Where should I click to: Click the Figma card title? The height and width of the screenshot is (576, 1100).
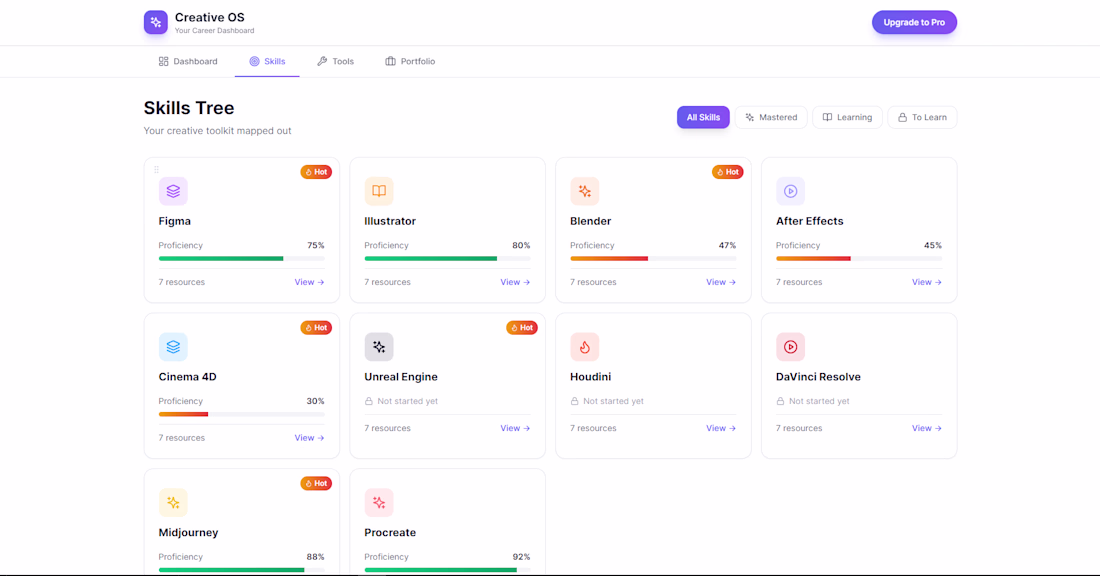tap(175, 221)
